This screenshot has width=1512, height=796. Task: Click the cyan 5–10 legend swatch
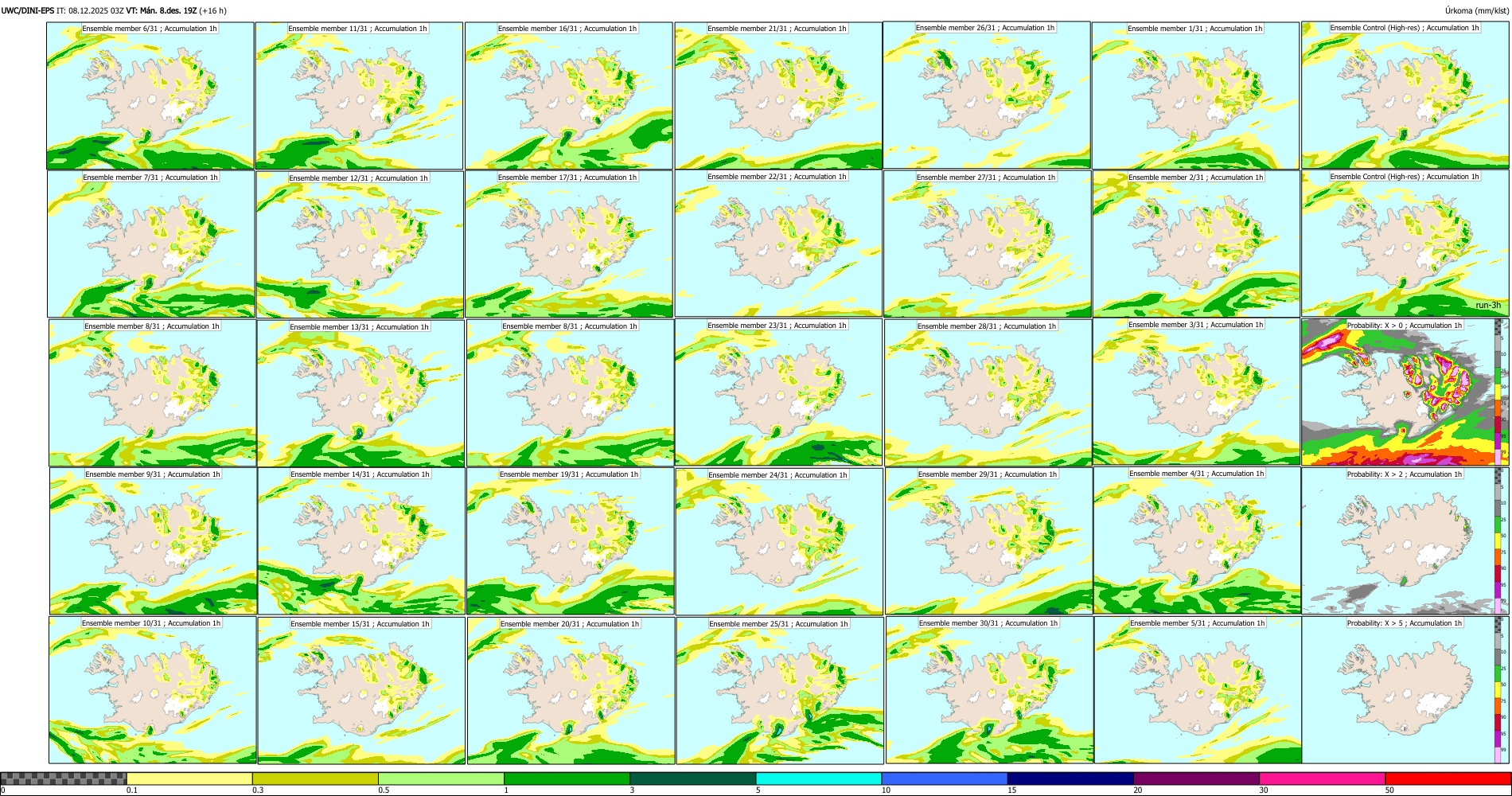pos(819,778)
